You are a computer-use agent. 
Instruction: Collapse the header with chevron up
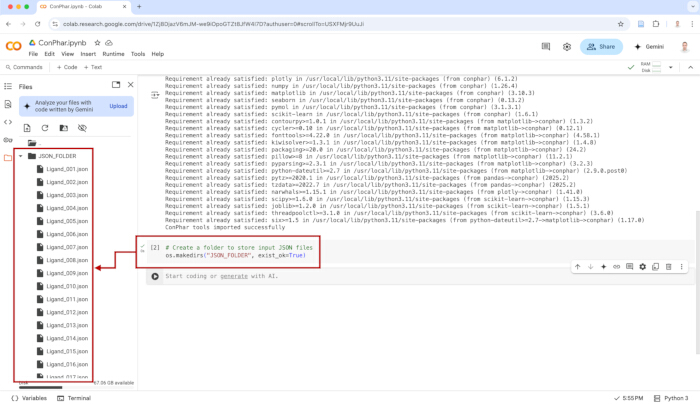click(690, 67)
